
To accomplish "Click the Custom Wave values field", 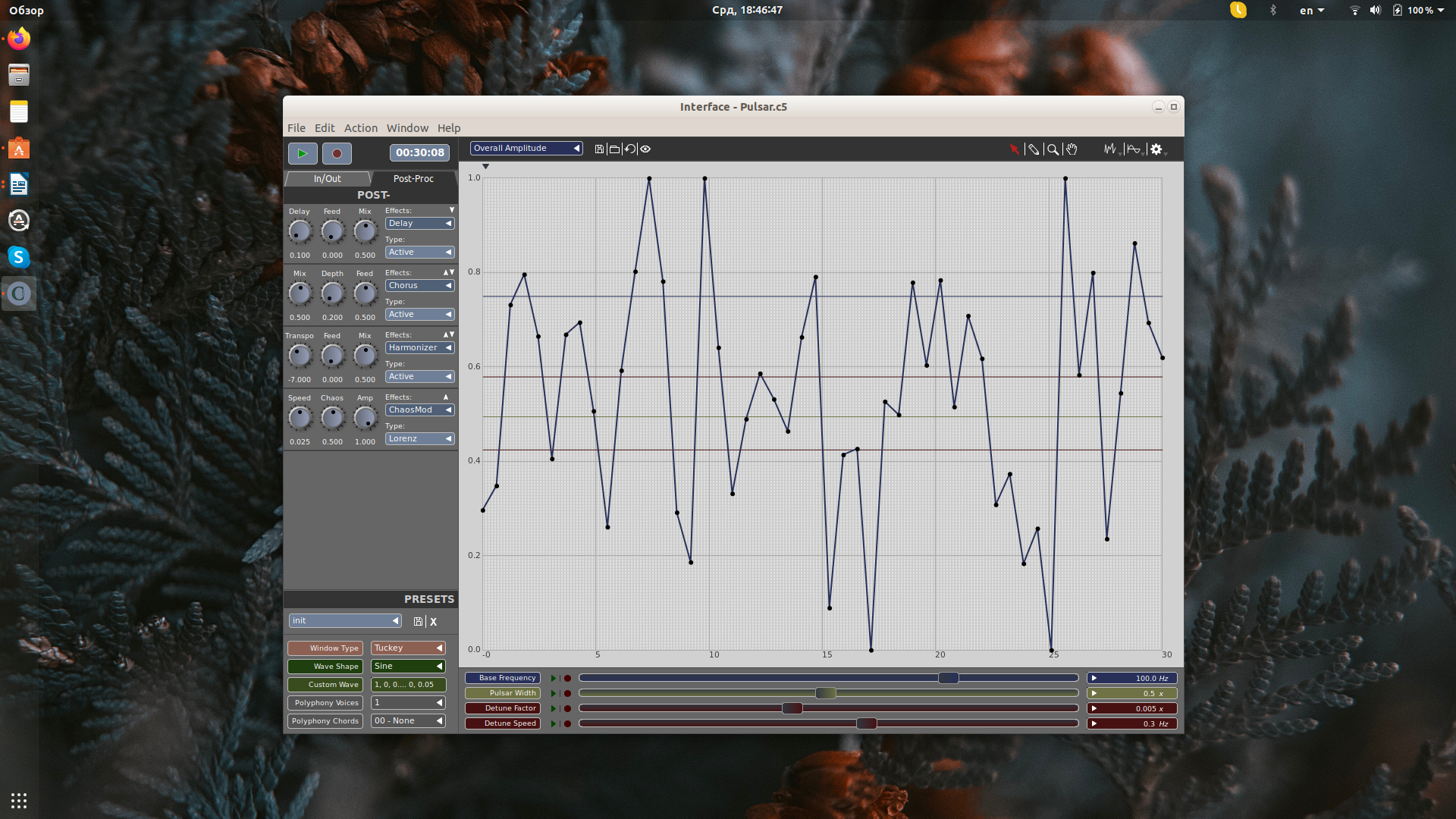I will [408, 685].
